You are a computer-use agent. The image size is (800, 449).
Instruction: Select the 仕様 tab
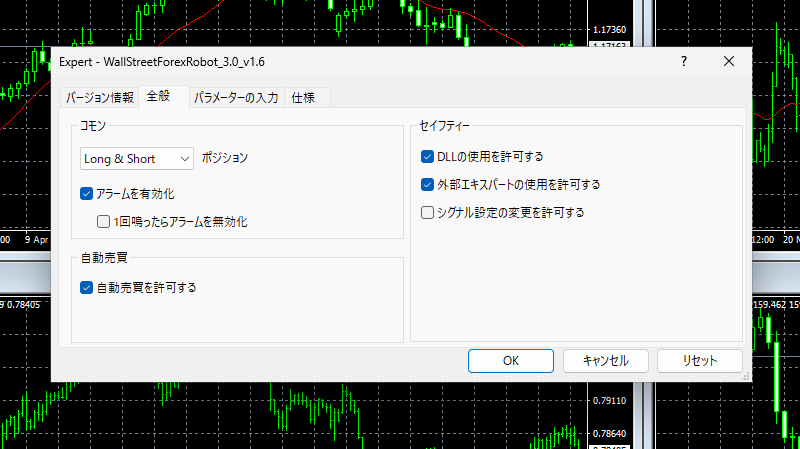click(303, 98)
